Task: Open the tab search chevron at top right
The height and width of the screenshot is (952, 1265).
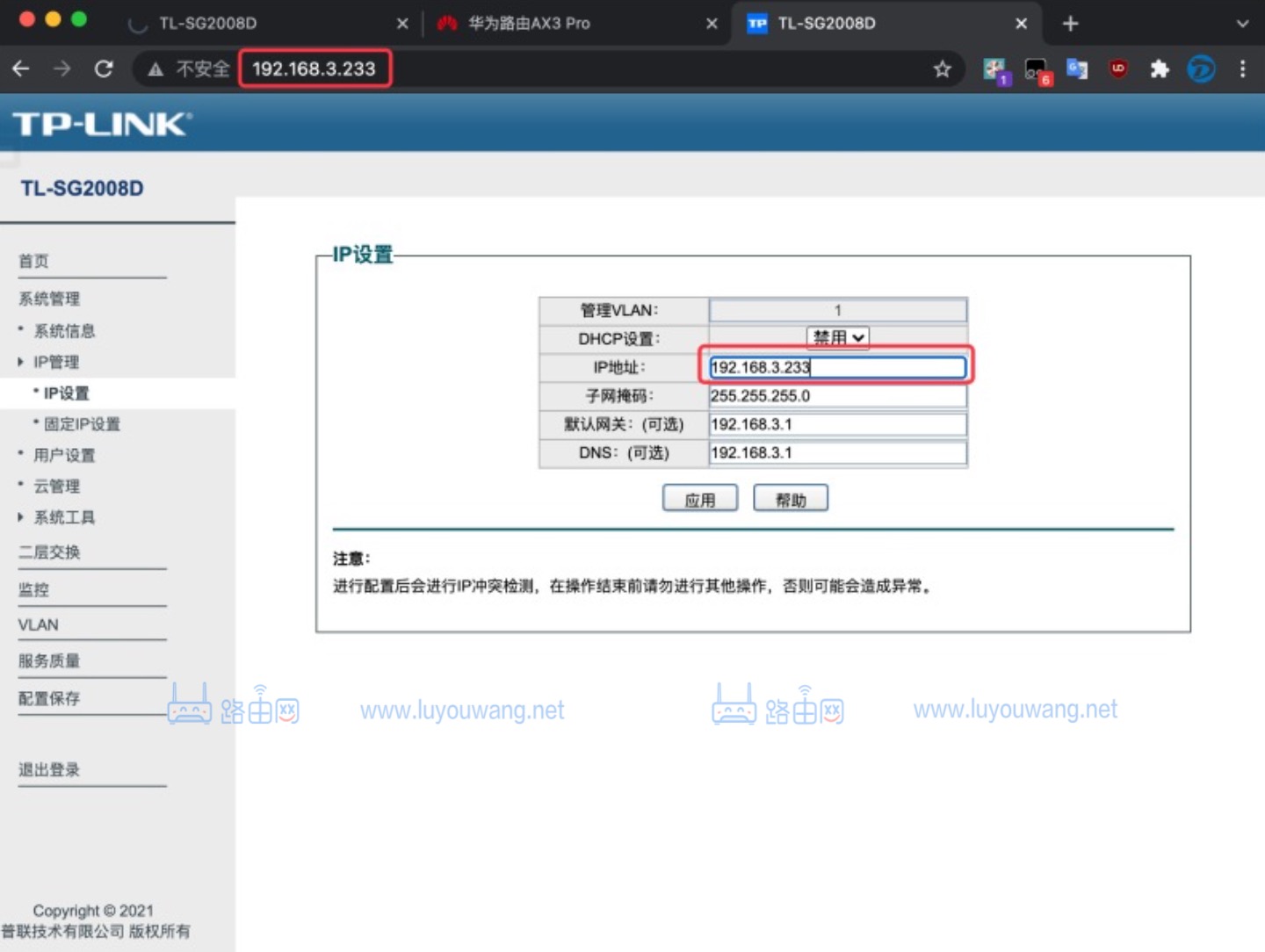Action: (x=1241, y=24)
